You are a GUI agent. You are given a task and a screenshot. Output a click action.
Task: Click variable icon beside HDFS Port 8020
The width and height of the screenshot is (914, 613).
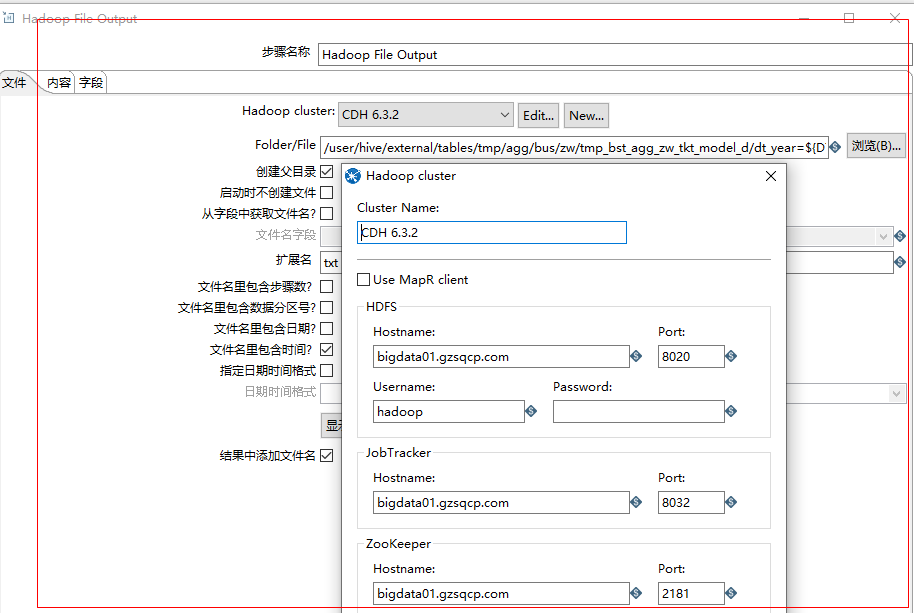pyautogui.click(x=731, y=356)
